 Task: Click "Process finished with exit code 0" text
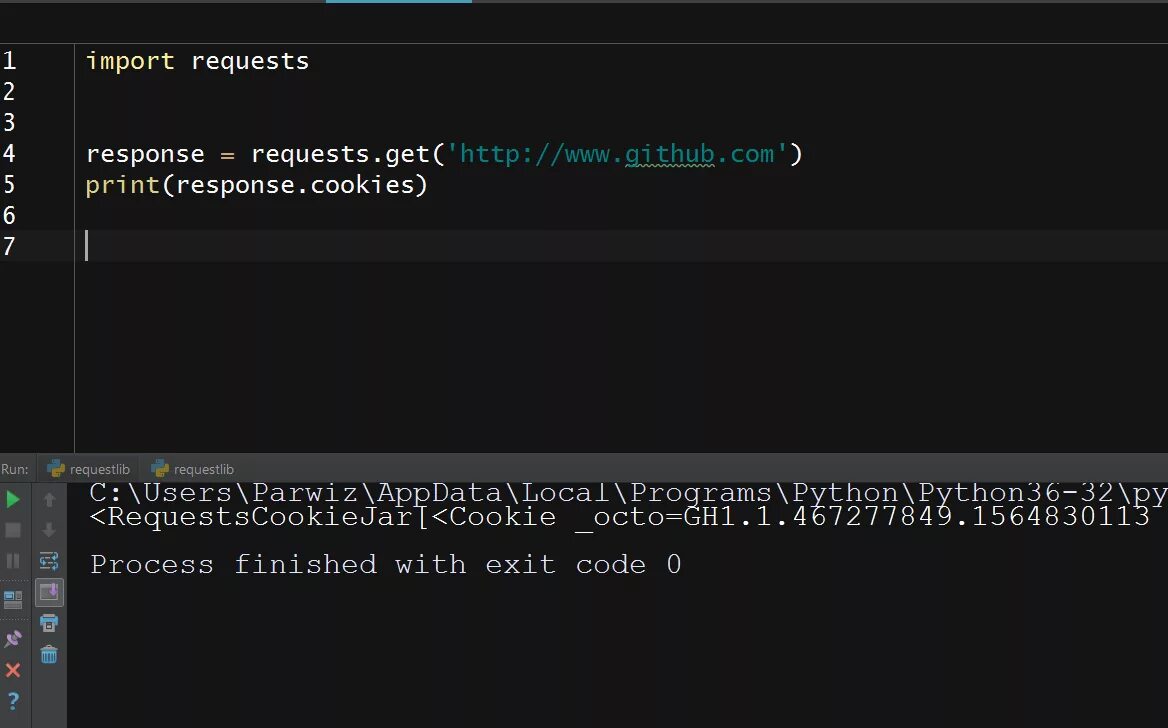385,565
